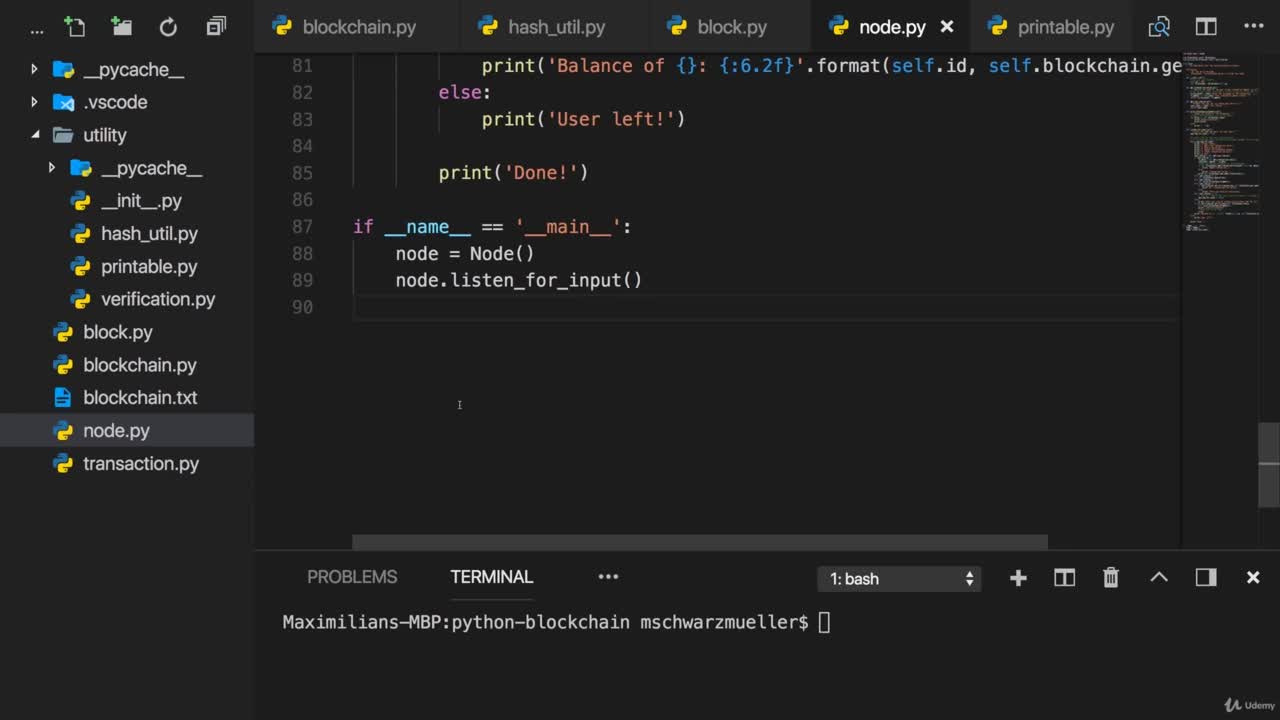1280x720 pixels.
Task: Kill the terminal with trash icon
Action: pyautogui.click(x=1111, y=578)
